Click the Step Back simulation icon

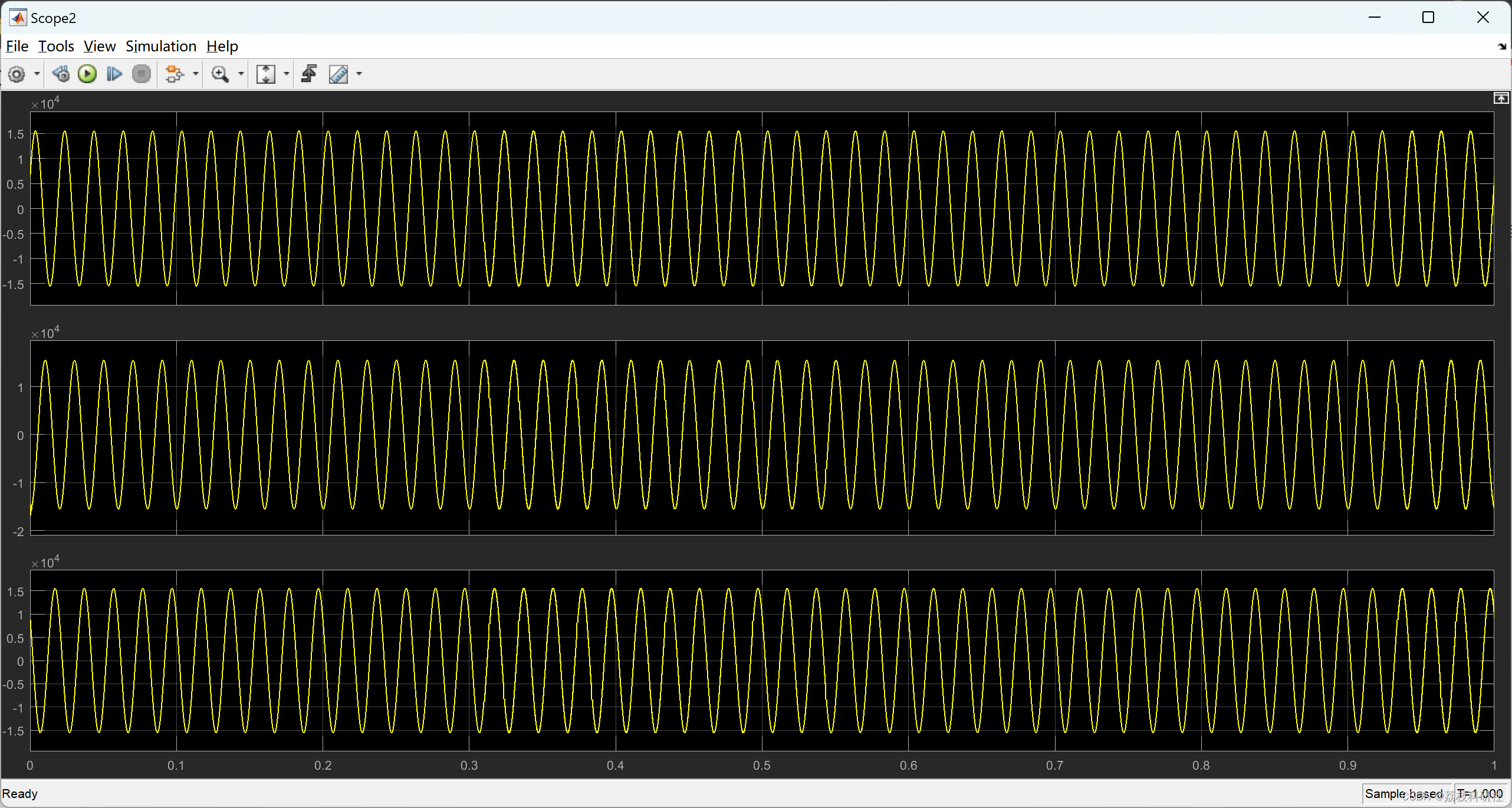click(x=61, y=74)
